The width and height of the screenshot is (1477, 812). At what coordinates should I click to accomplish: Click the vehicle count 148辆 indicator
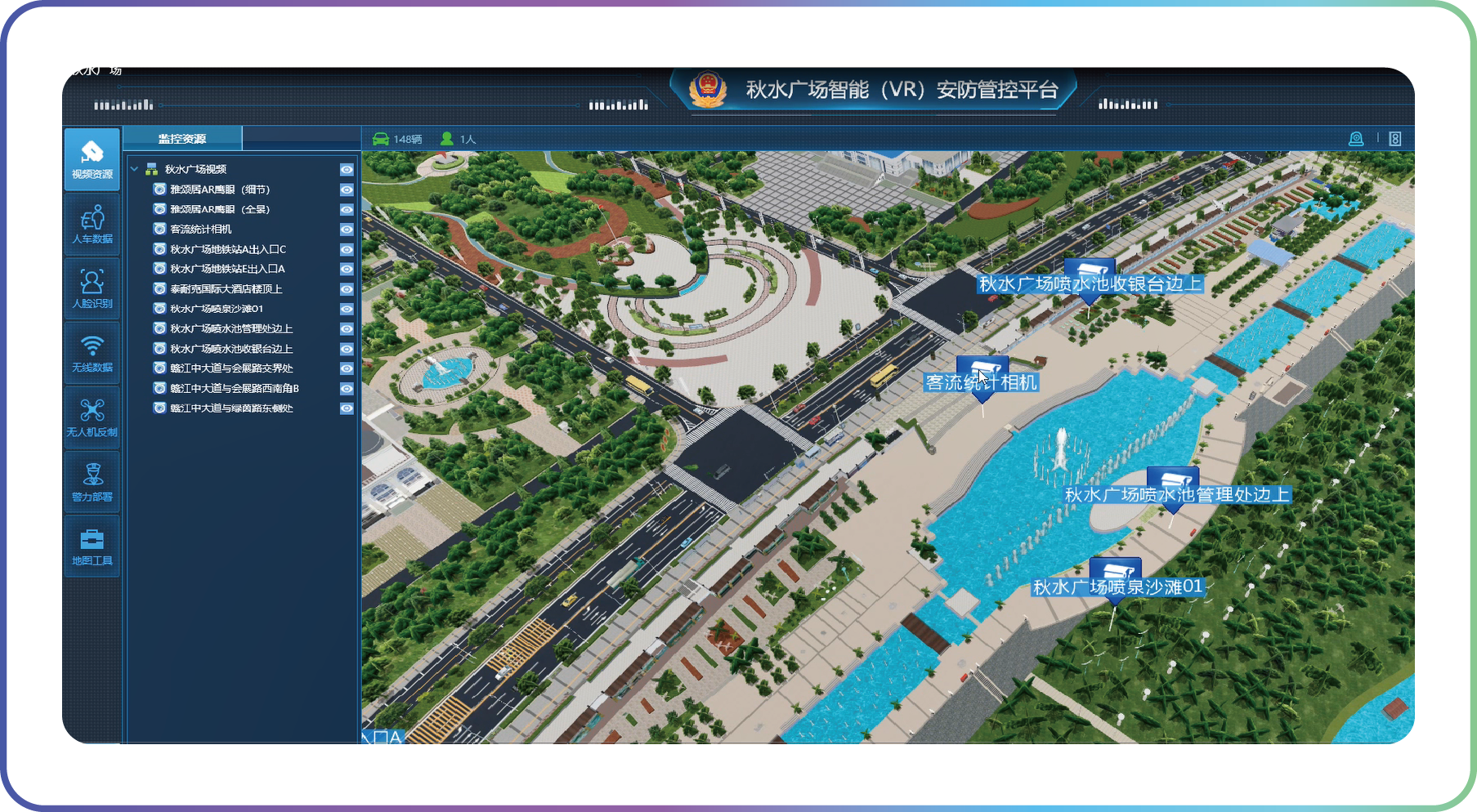coord(398,139)
